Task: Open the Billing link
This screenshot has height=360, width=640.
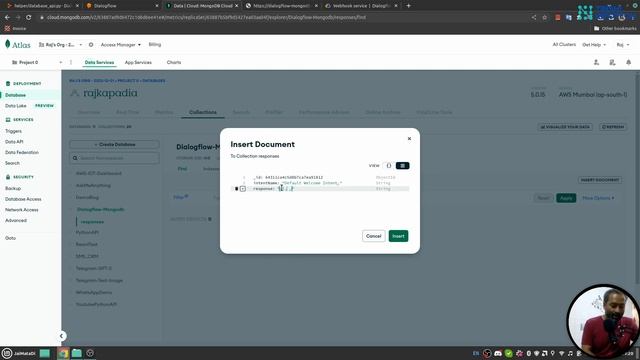Action: pos(155,44)
